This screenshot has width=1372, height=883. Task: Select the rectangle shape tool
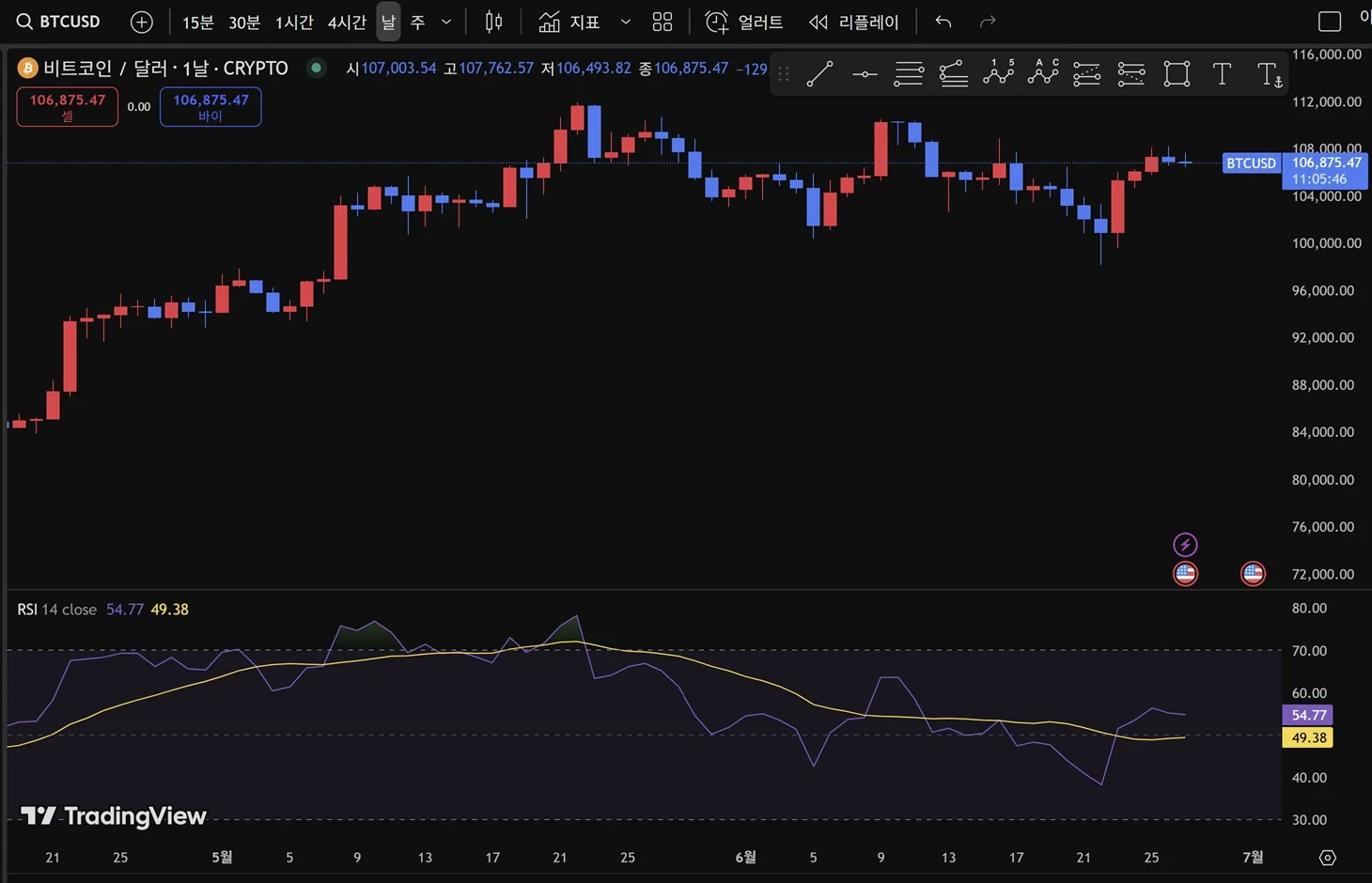point(1177,74)
